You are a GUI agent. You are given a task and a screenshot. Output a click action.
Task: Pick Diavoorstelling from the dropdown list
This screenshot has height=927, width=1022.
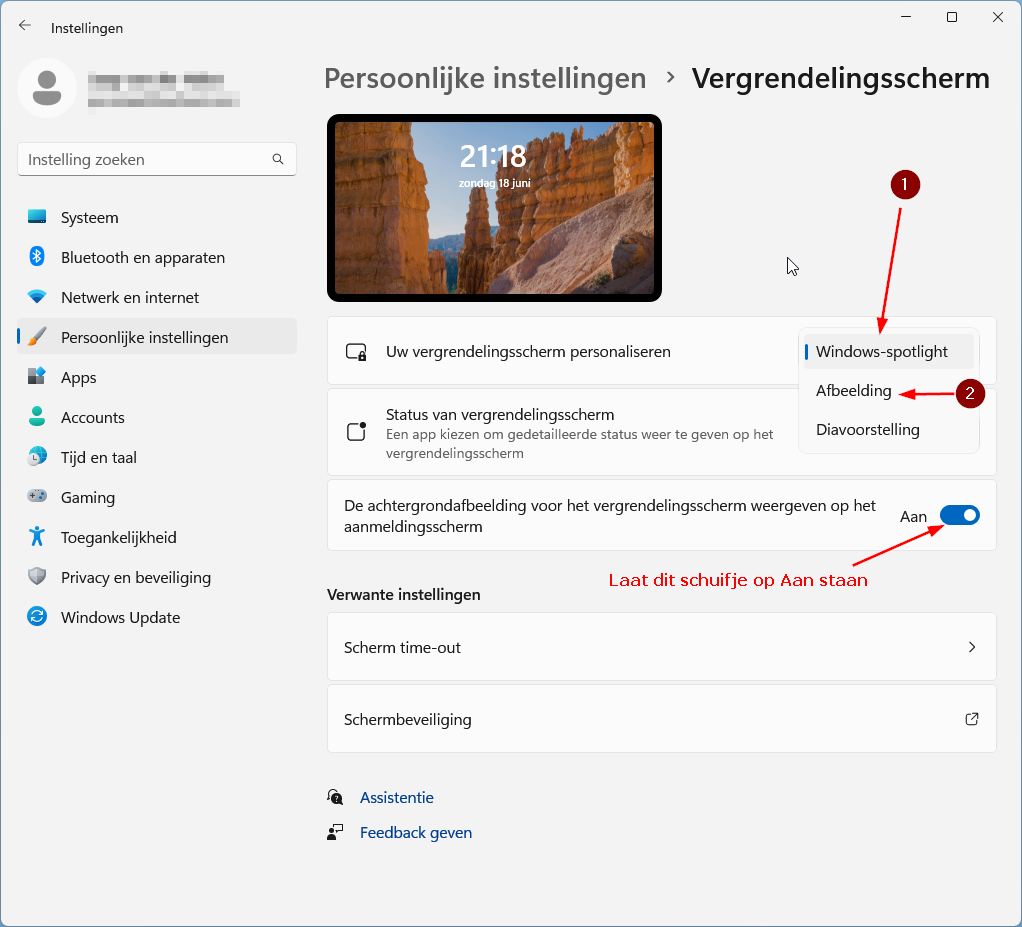[x=867, y=430]
